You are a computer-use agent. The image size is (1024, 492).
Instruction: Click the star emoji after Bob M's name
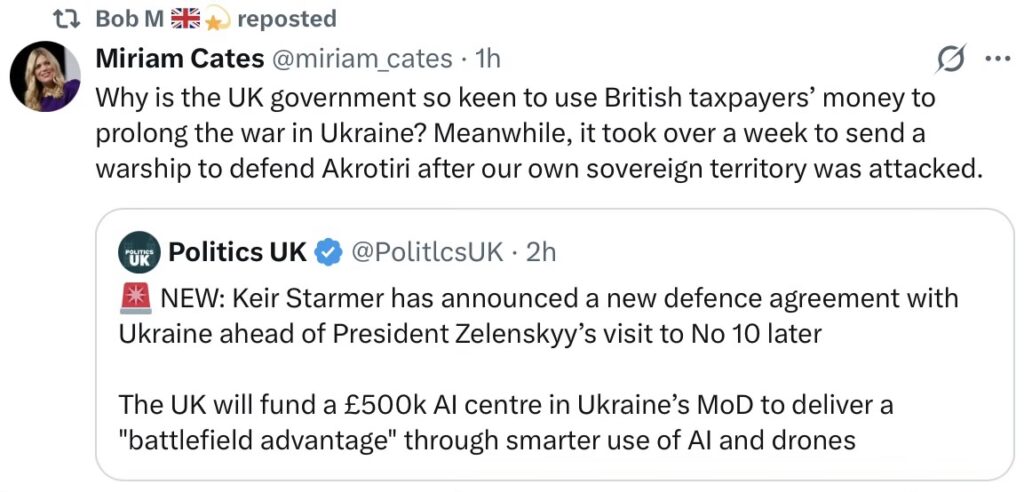[218, 18]
